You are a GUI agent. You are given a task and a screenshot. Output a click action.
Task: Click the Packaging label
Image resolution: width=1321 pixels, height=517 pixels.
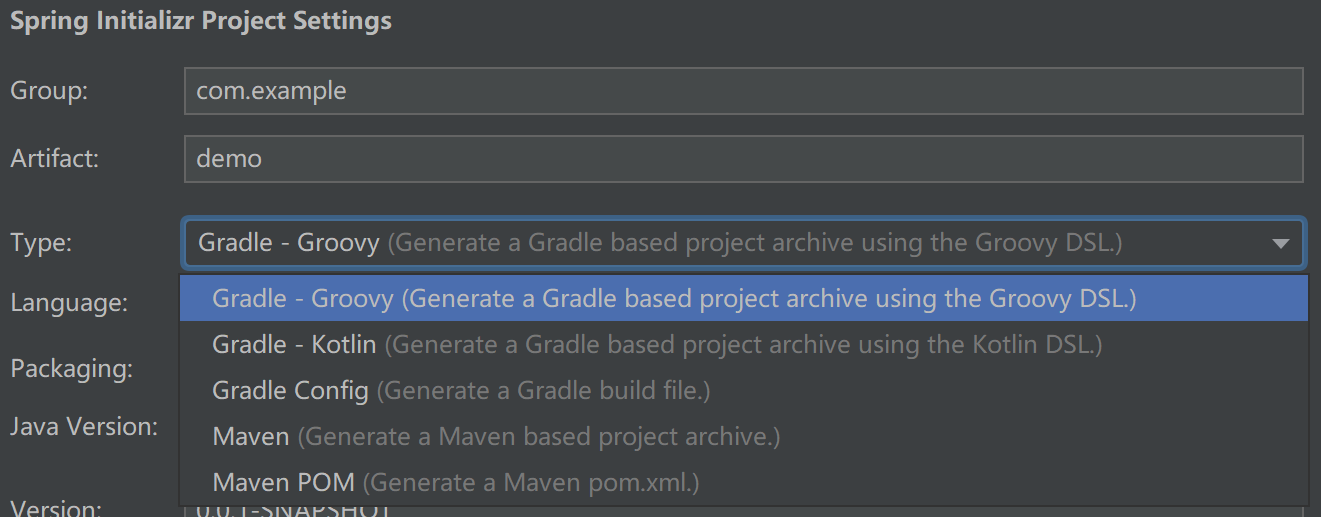tap(71, 369)
